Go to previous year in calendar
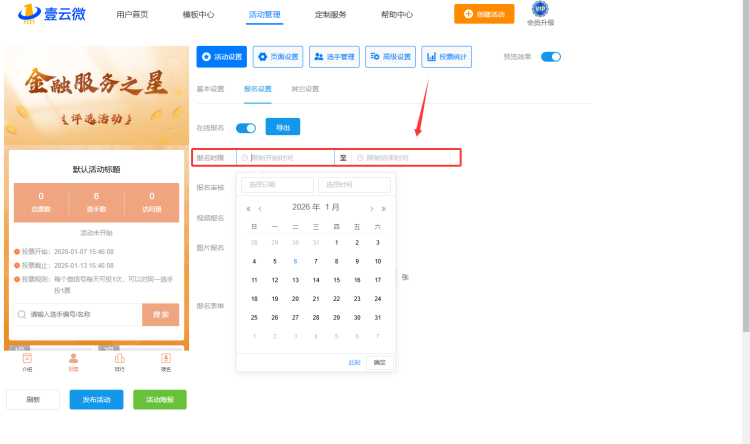Viewport: 750px width, 444px height. click(248, 208)
